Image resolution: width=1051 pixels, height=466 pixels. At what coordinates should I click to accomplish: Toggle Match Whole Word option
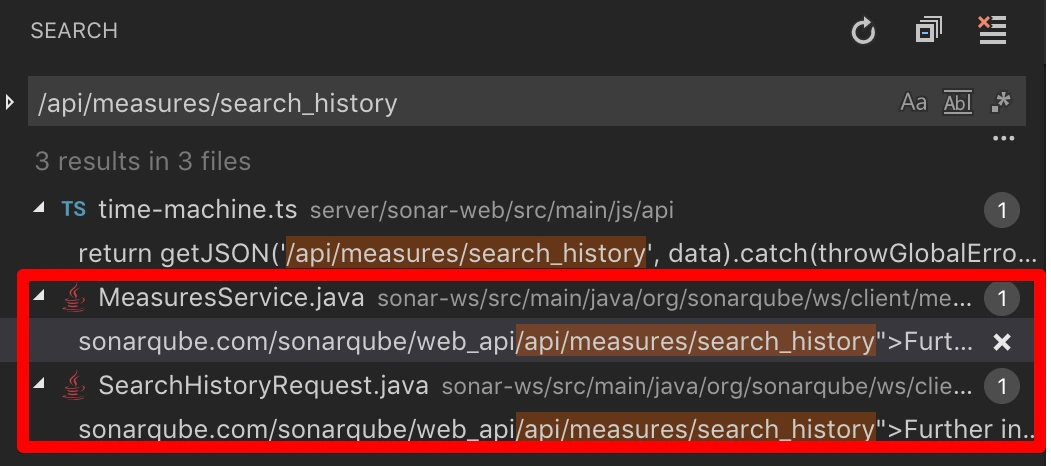[957, 102]
